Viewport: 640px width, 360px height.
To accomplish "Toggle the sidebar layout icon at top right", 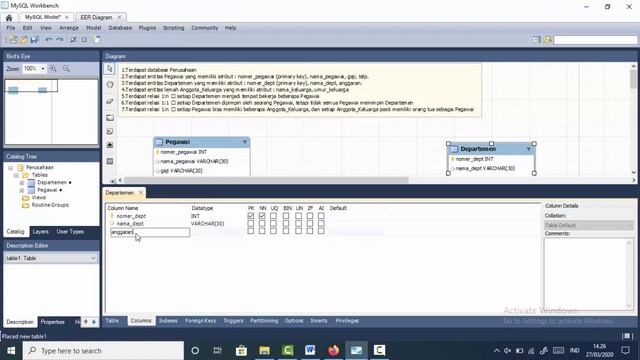I will point(536,40).
